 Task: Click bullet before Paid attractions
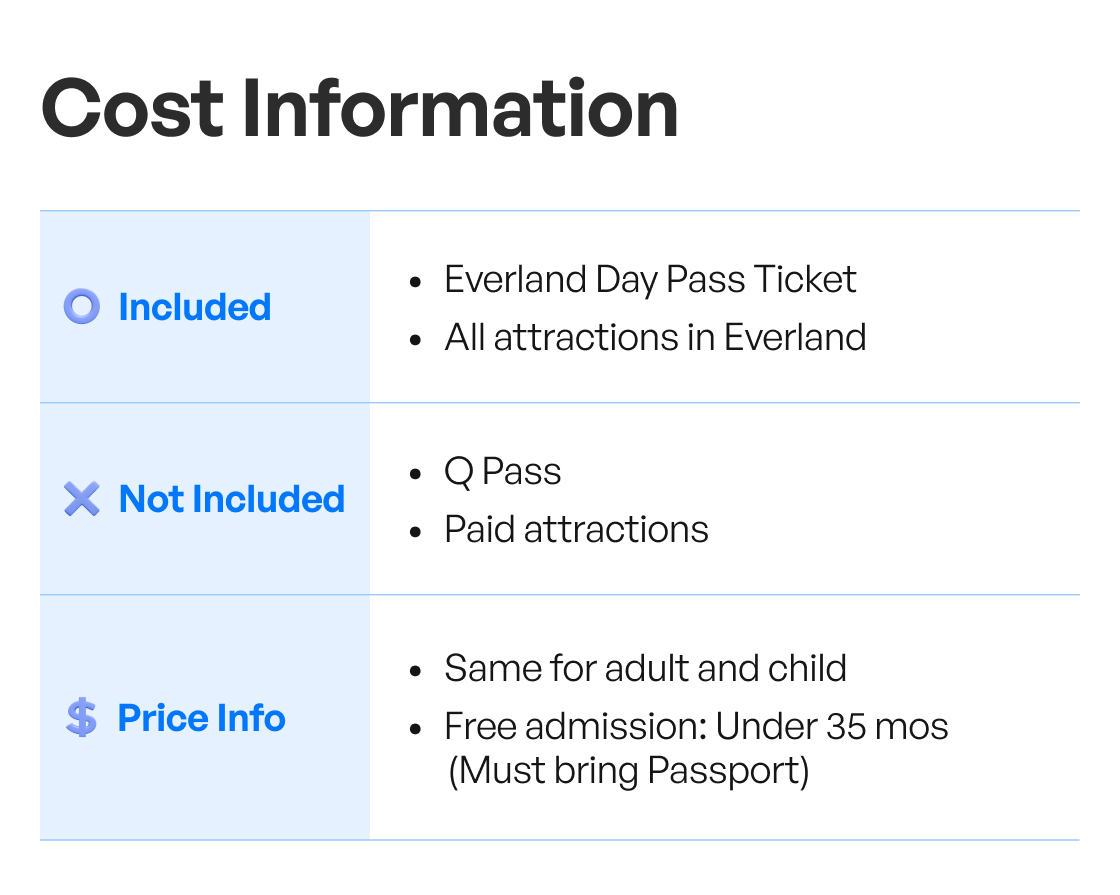click(x=416, y=532)
